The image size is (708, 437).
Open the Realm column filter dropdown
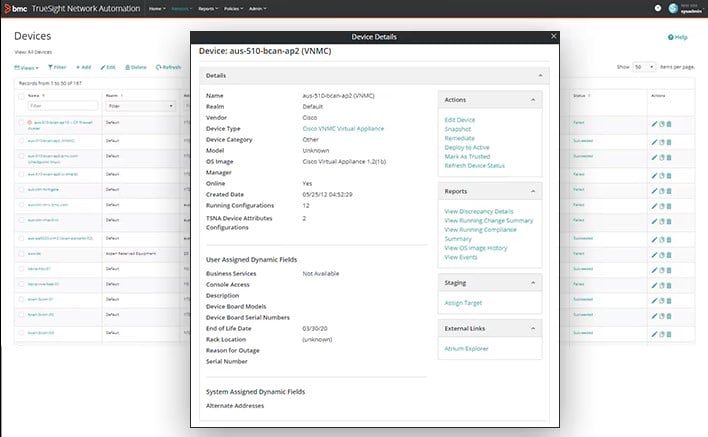(x=140, y=106)
